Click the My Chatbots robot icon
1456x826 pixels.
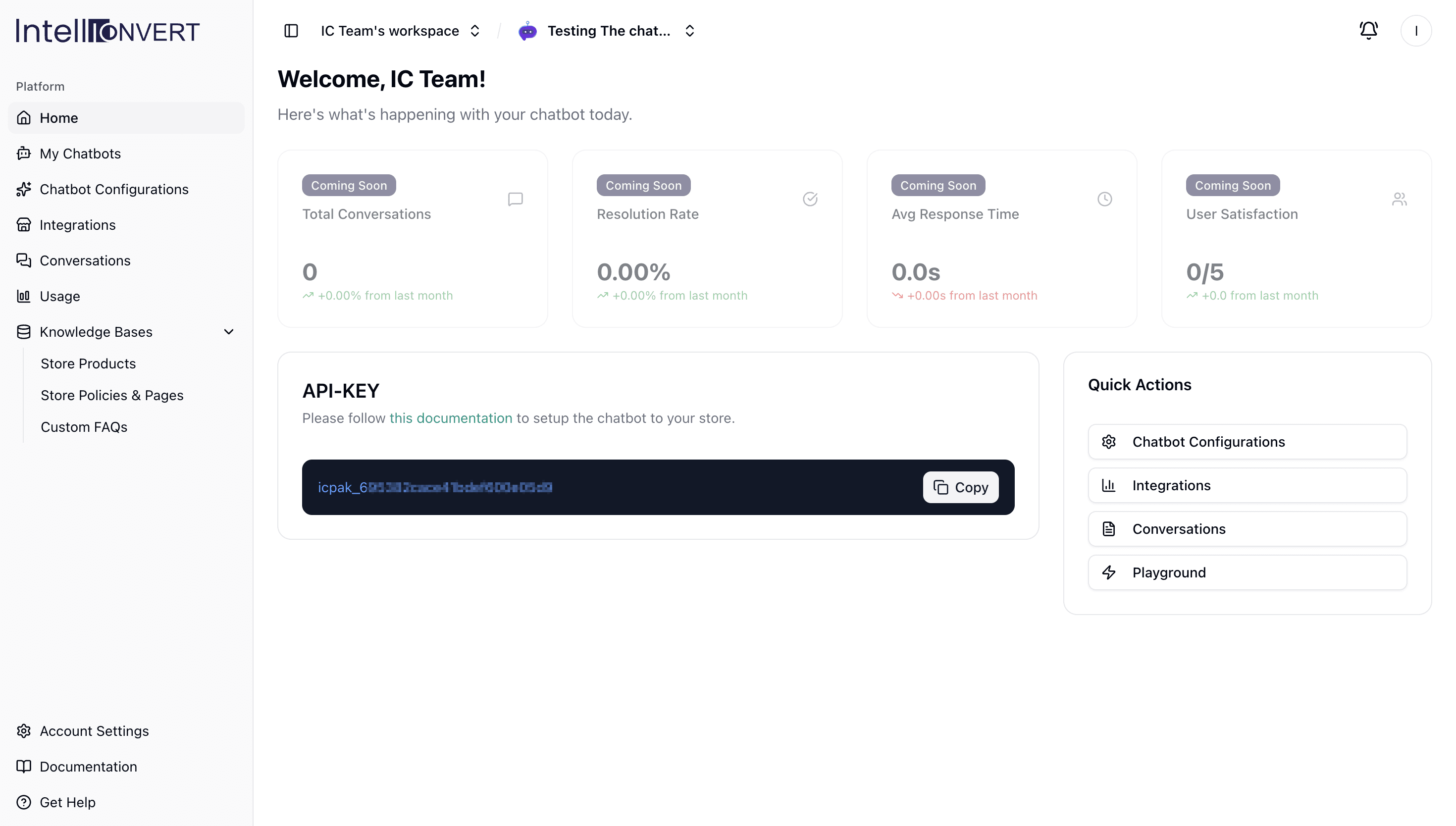pyautogui.click(x=24, y=153)
